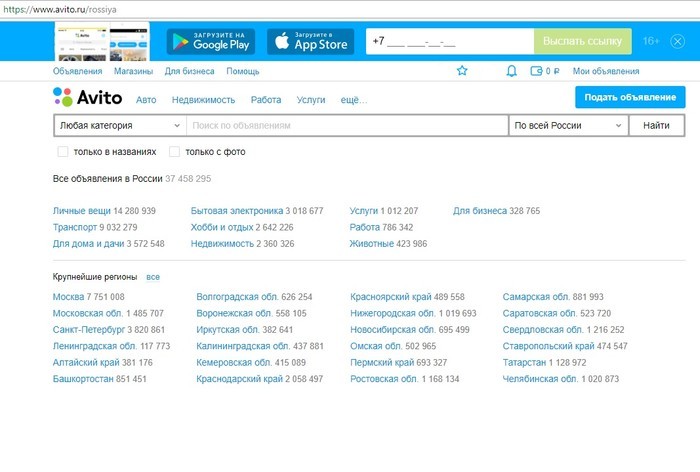Open Объявления top menu
700x472 pixels.
78,71
